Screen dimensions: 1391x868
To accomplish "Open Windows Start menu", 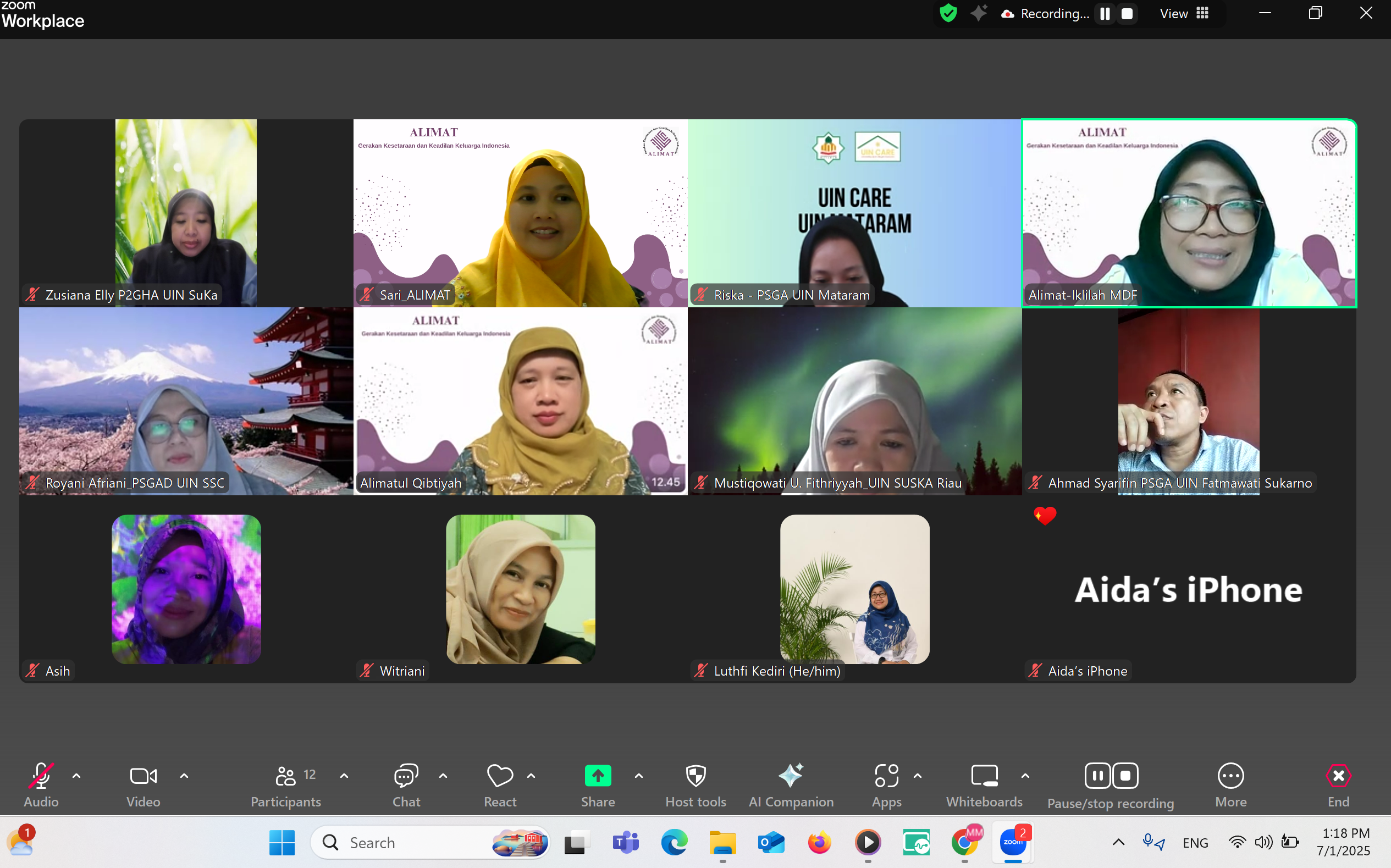I will click(282, 842).
